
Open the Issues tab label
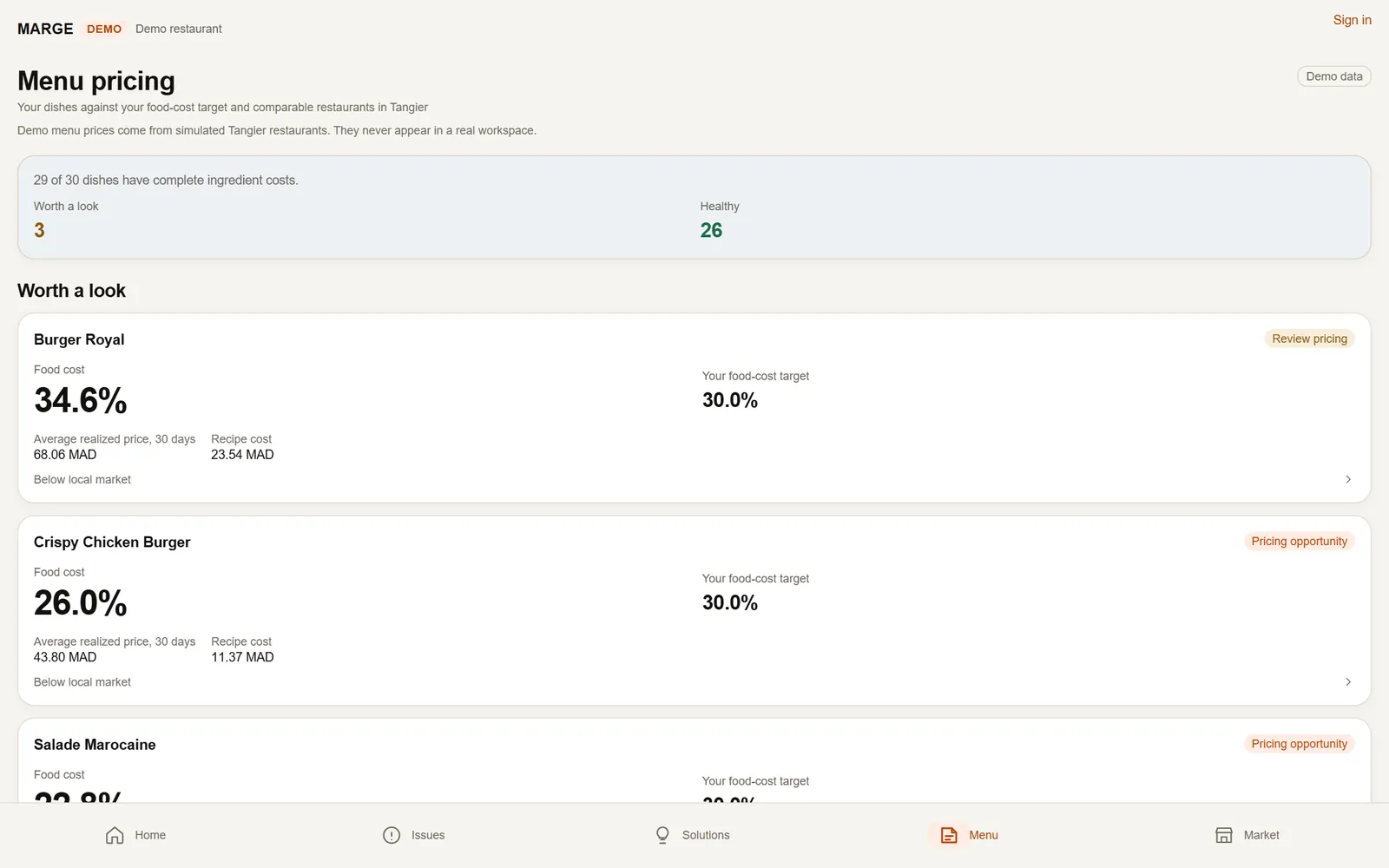(428, 835)
